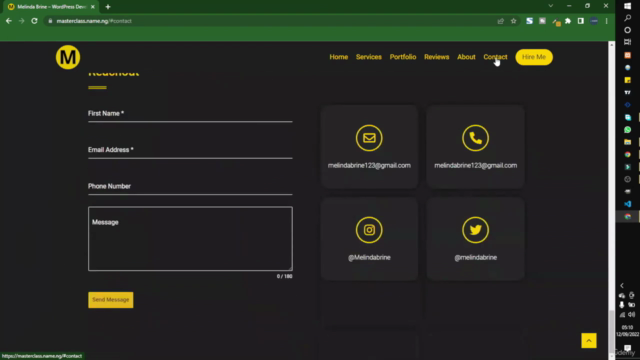Reload the page with the refresh icon

click(34, 21)
